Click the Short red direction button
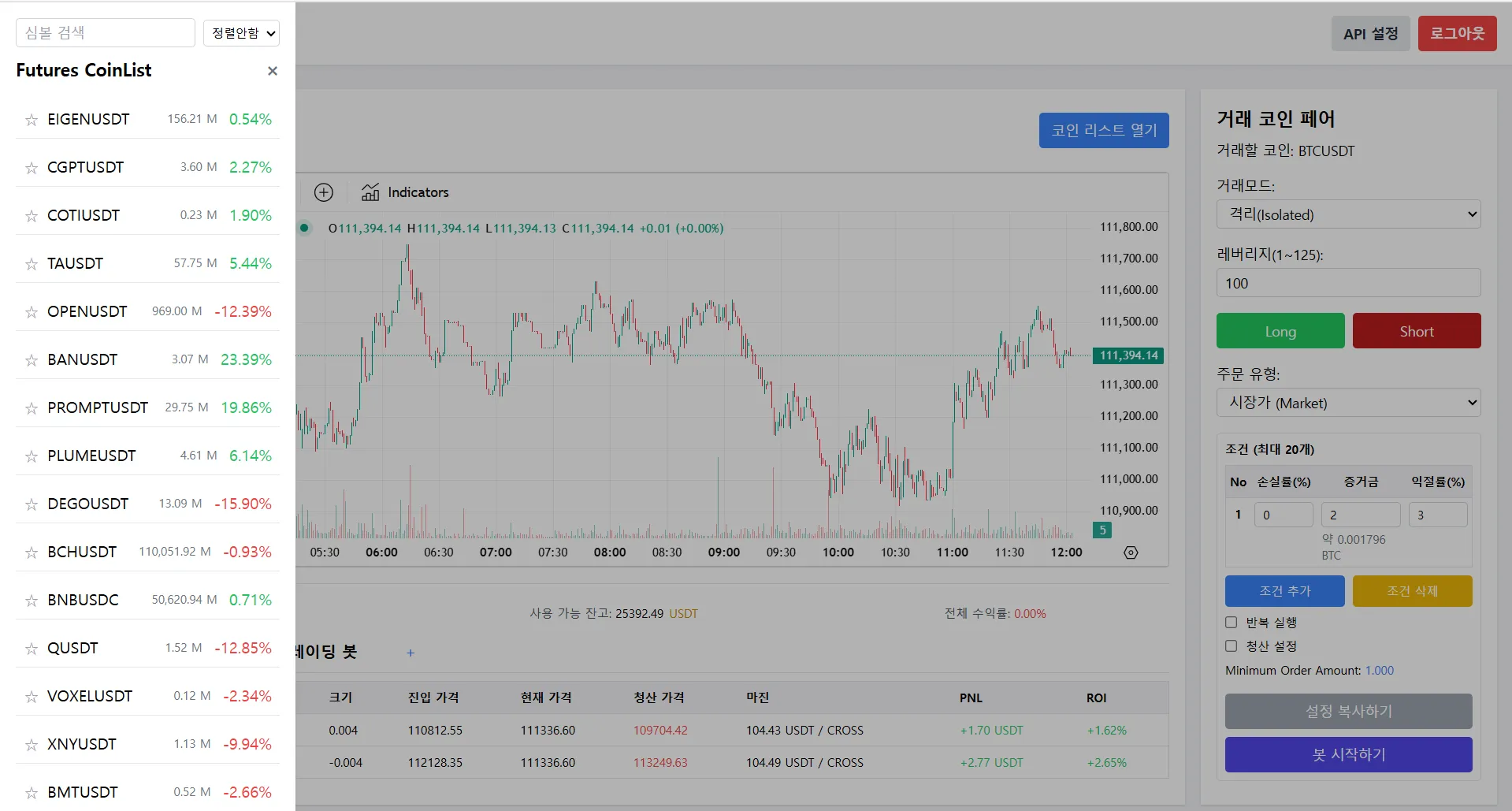1512x811 pixels. coord(1417,331)
